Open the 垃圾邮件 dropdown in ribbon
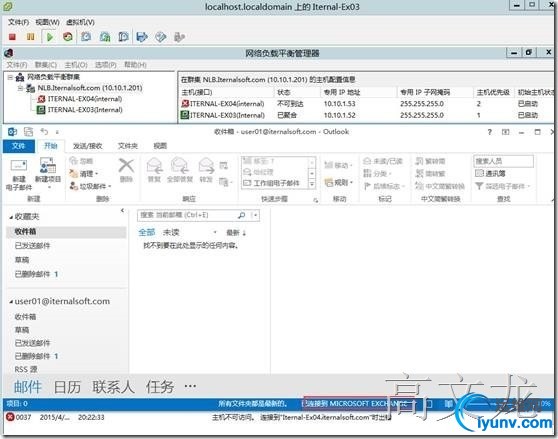This screenshot has height=439, width=558. pyautogui.click(x=90, y=186)
